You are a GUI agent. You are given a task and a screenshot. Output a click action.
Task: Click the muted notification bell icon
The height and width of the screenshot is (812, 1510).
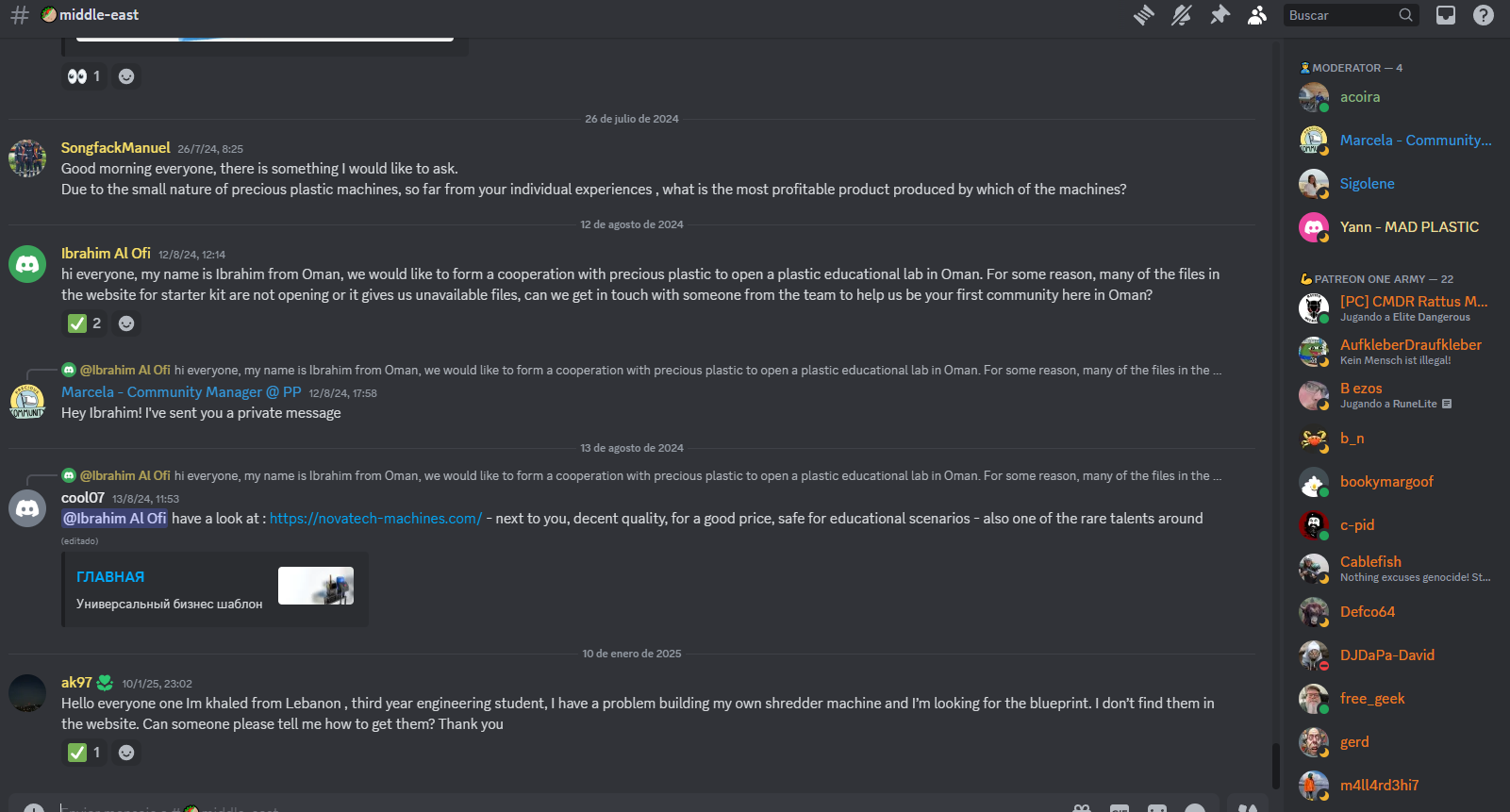pos(1182,15)
